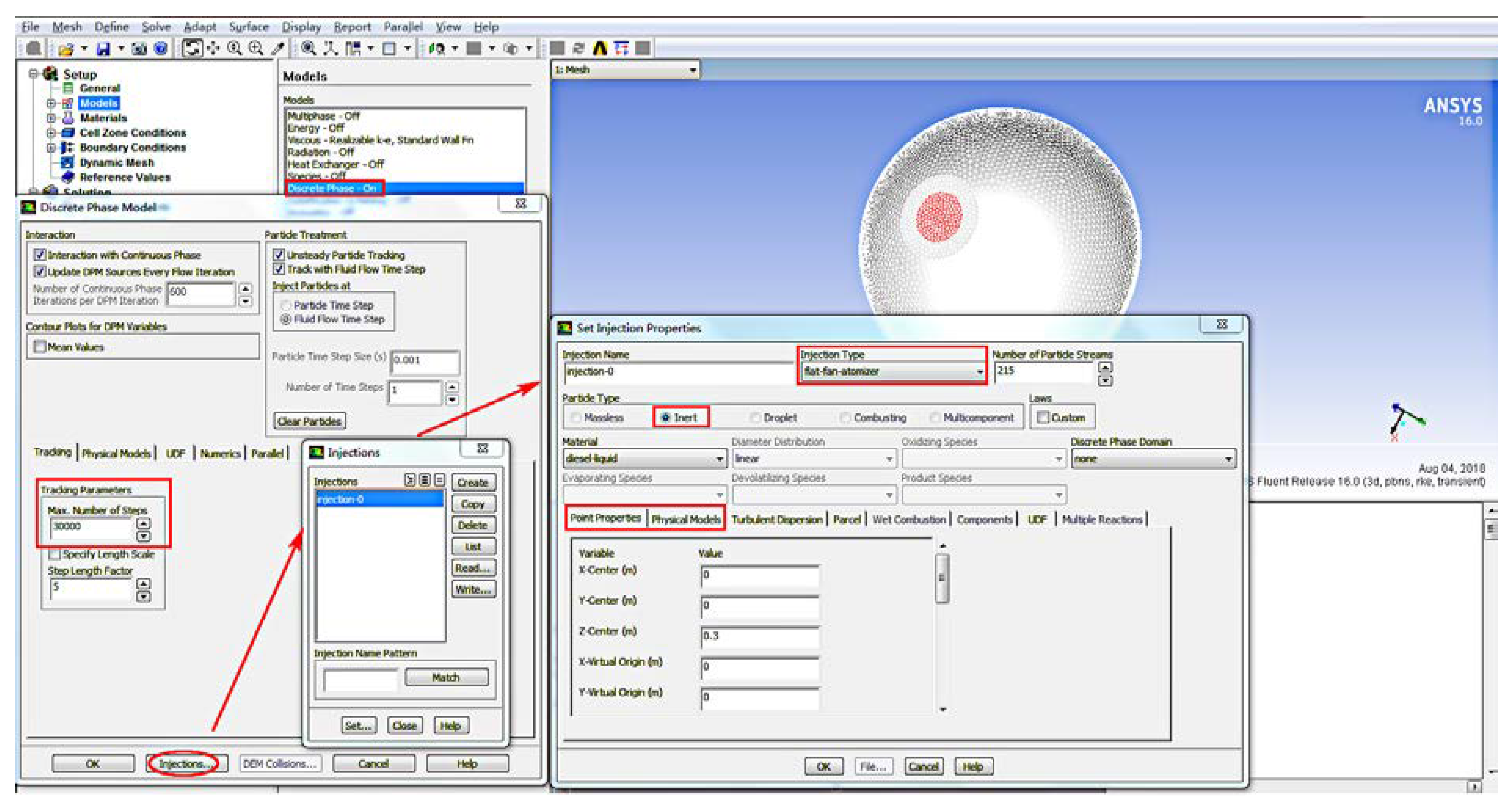Expand the Materials tree node

[x=51, y=118]
